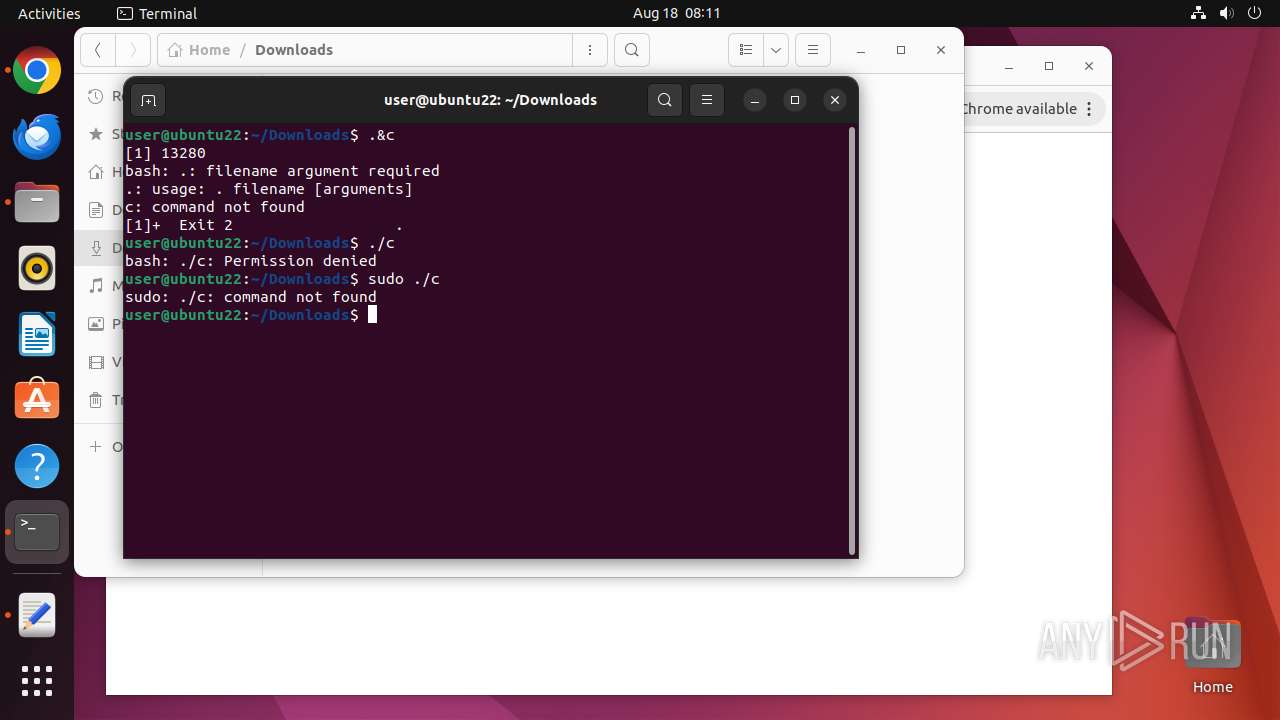This screenshot has width=1280, height=720.
Task: Click the 'sudo ./c' command text
Action: point(404,279)
